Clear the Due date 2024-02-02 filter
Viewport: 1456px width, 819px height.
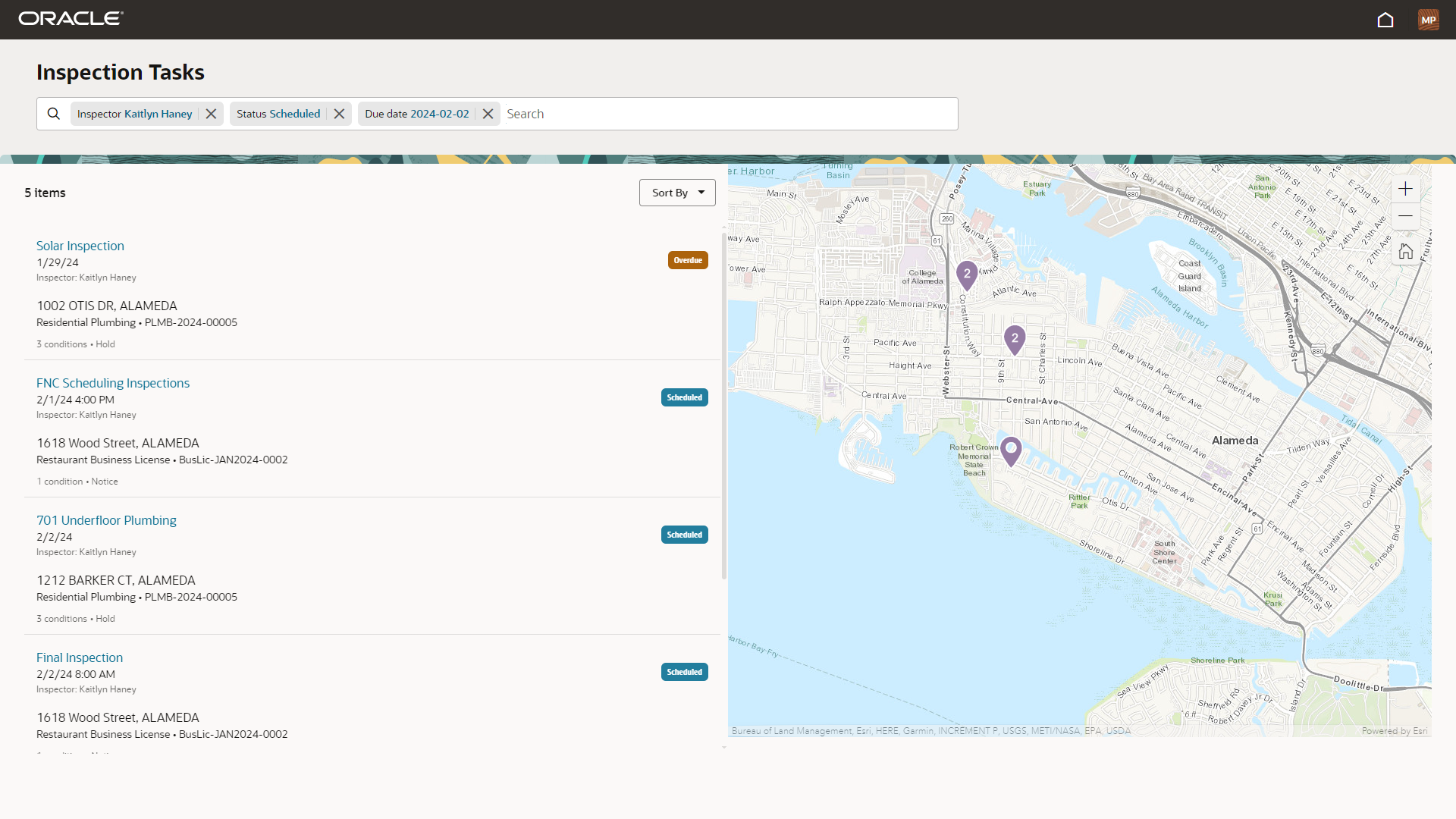click(488, 113)
